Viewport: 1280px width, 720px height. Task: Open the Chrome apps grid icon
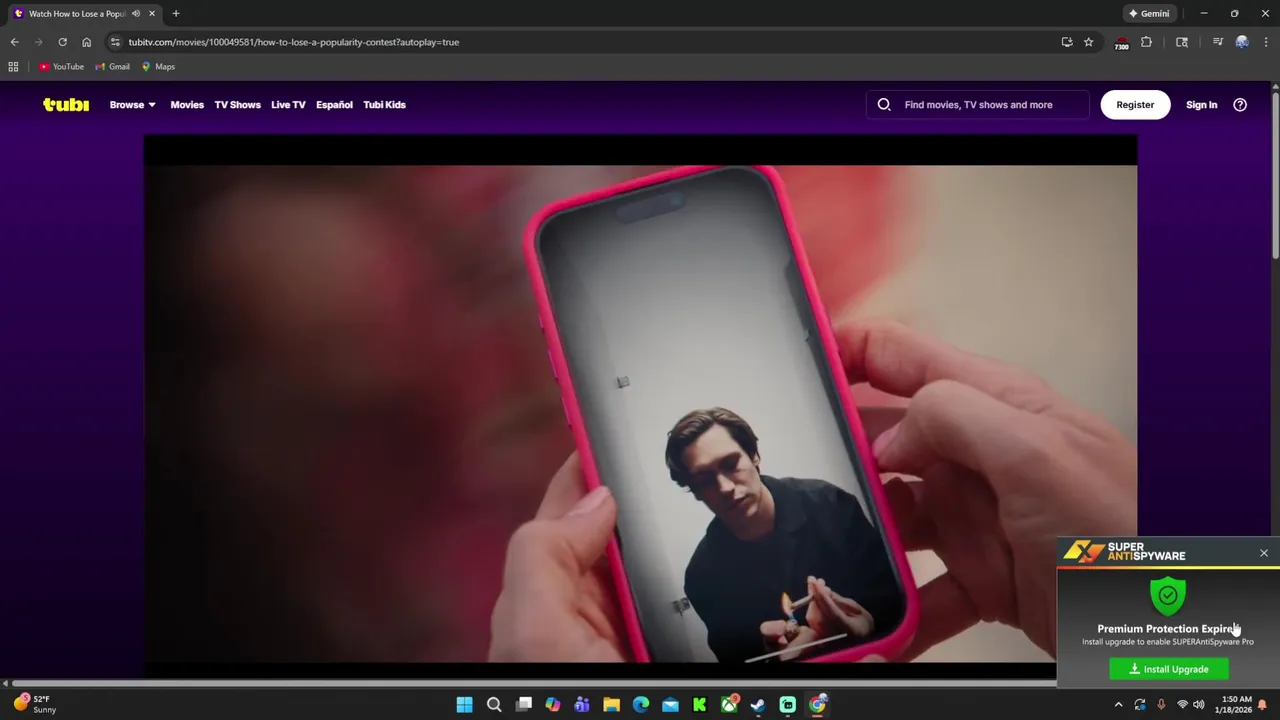[x=13, y=67]
